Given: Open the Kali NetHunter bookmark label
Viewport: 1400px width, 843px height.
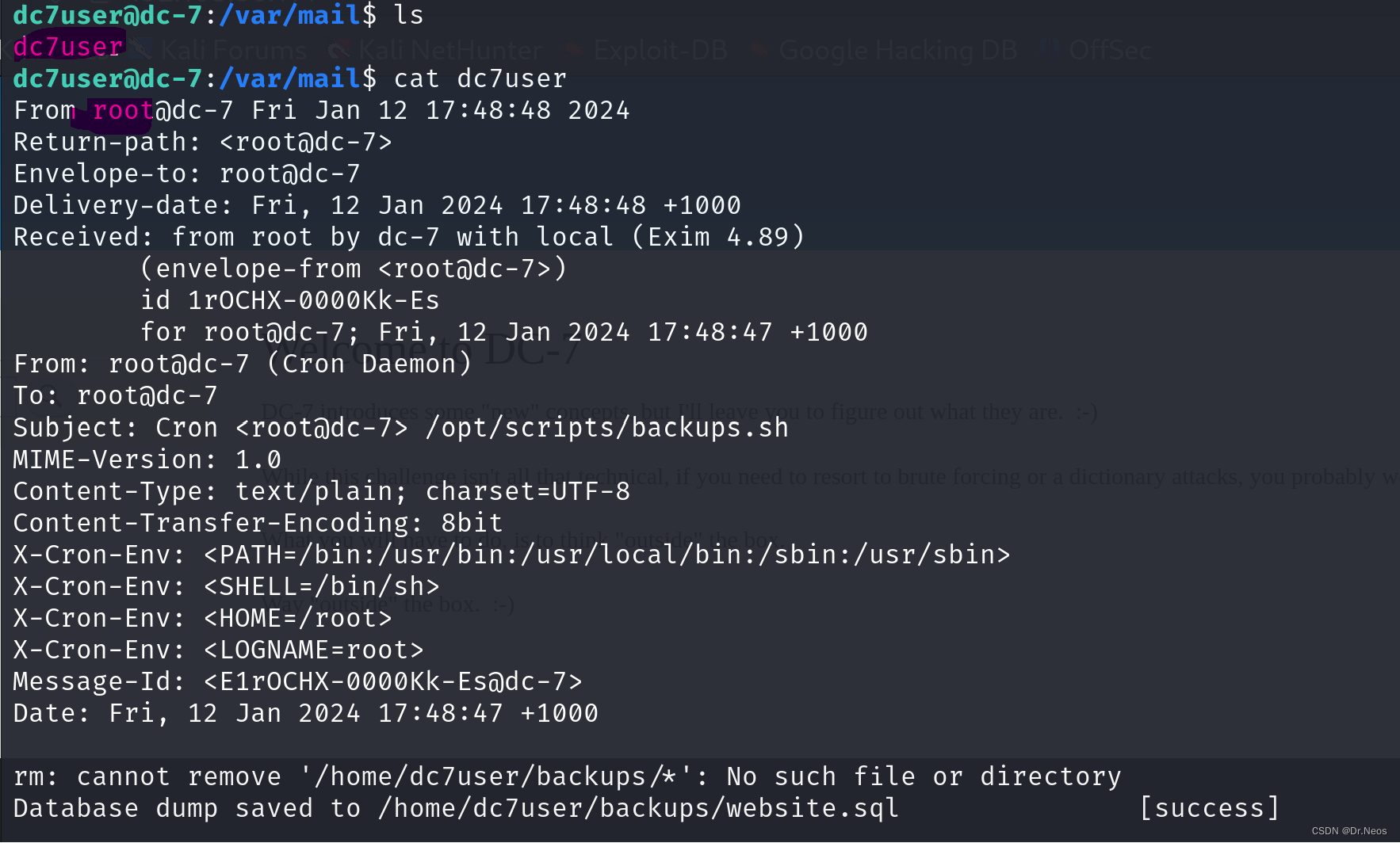Looking at the screenshot, I should pos(450,50).
